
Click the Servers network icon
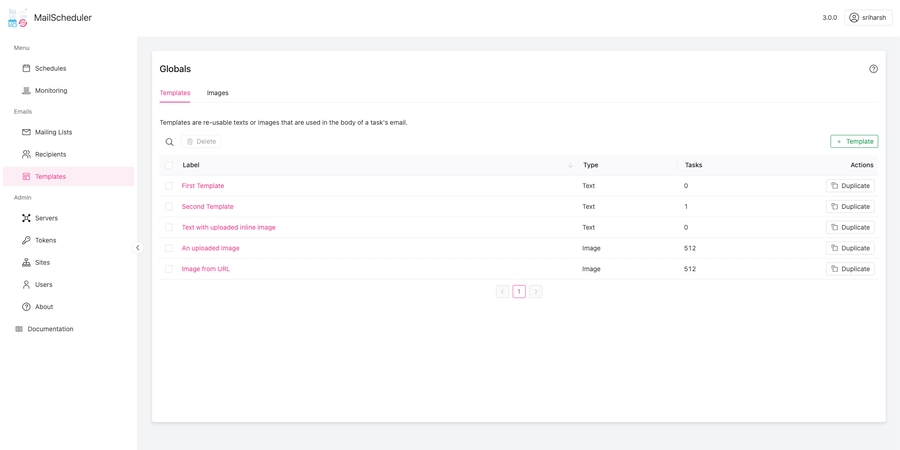(26, 218)
